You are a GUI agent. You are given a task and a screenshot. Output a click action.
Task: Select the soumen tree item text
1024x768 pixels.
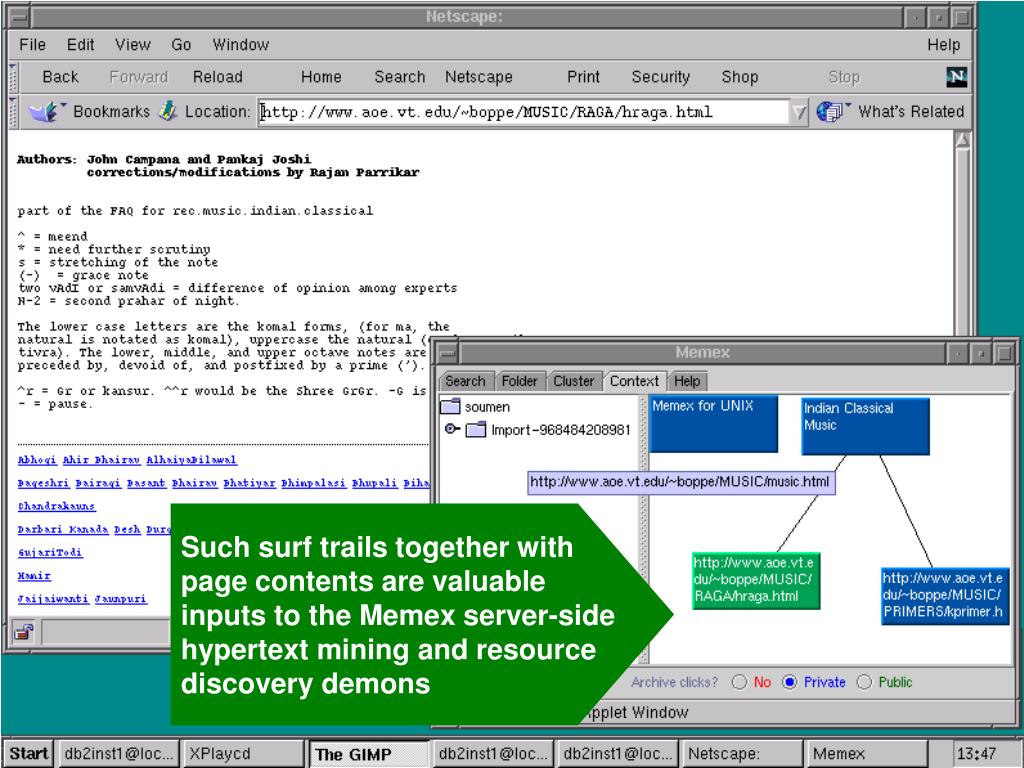pyautogui.click(x=487, y=407)
